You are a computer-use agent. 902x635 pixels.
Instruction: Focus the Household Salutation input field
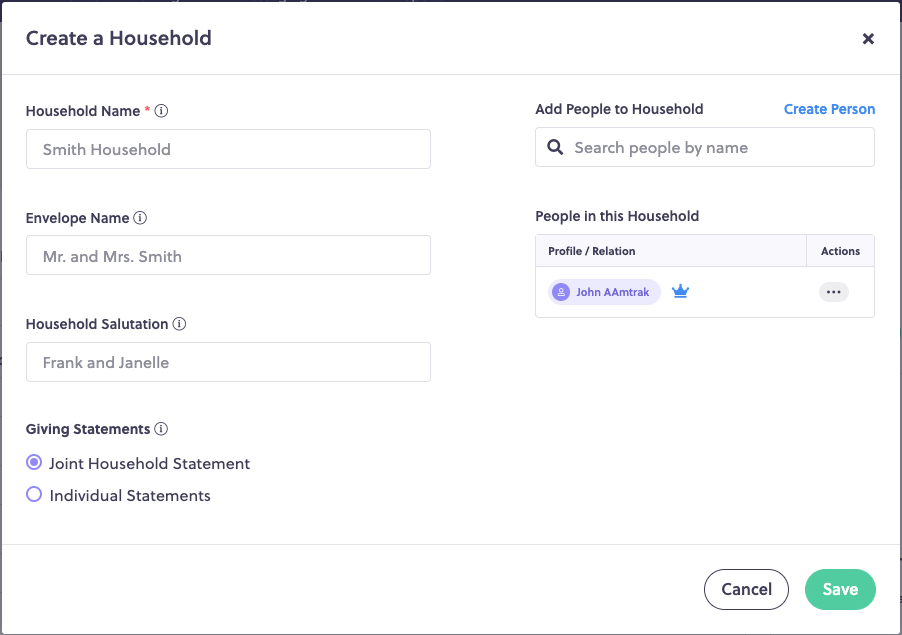click(228, 362)
